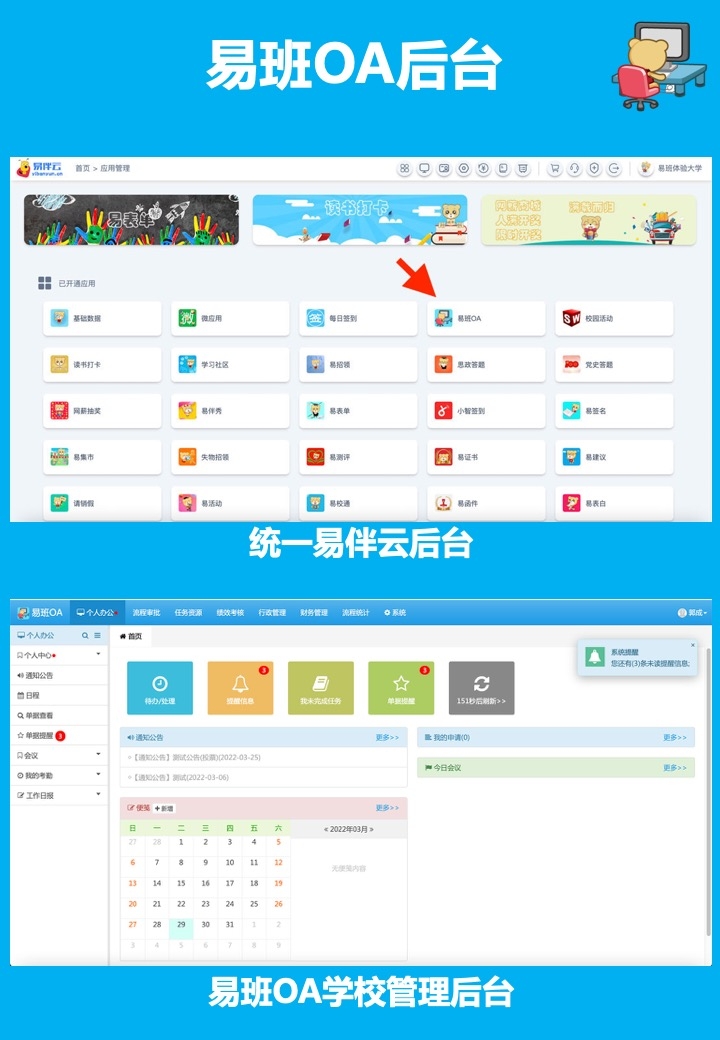Expand the 个人中心 sidebar item
This screenshot has width=720, height=1040.
98,655
